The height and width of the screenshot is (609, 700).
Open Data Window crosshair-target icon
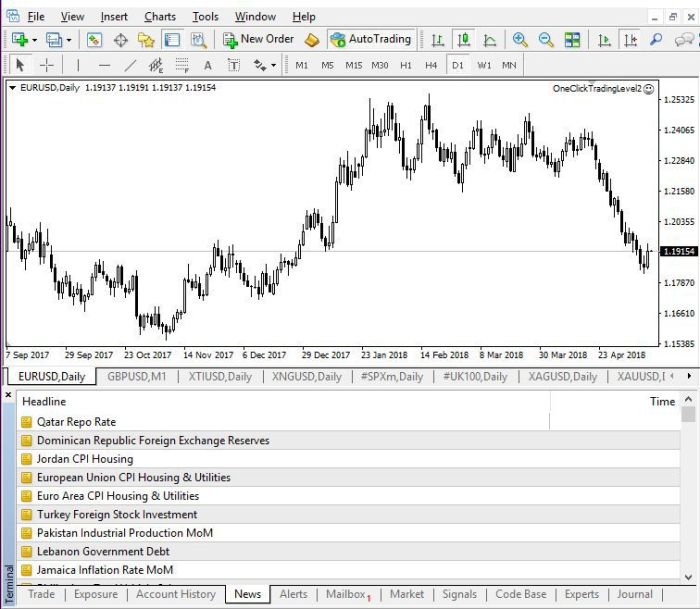tap(121, 40)
